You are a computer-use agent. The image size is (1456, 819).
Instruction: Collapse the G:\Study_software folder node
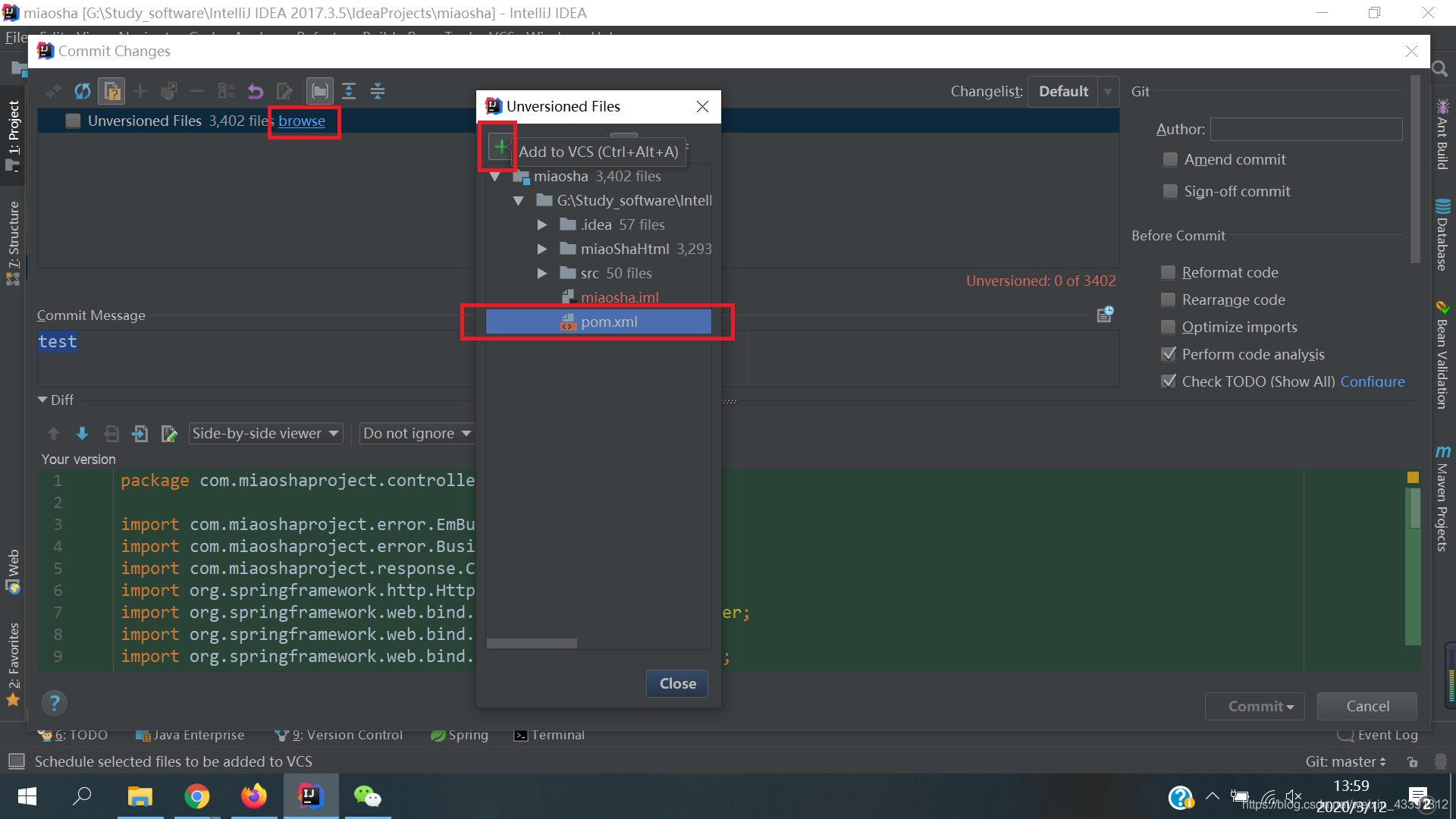519,201
